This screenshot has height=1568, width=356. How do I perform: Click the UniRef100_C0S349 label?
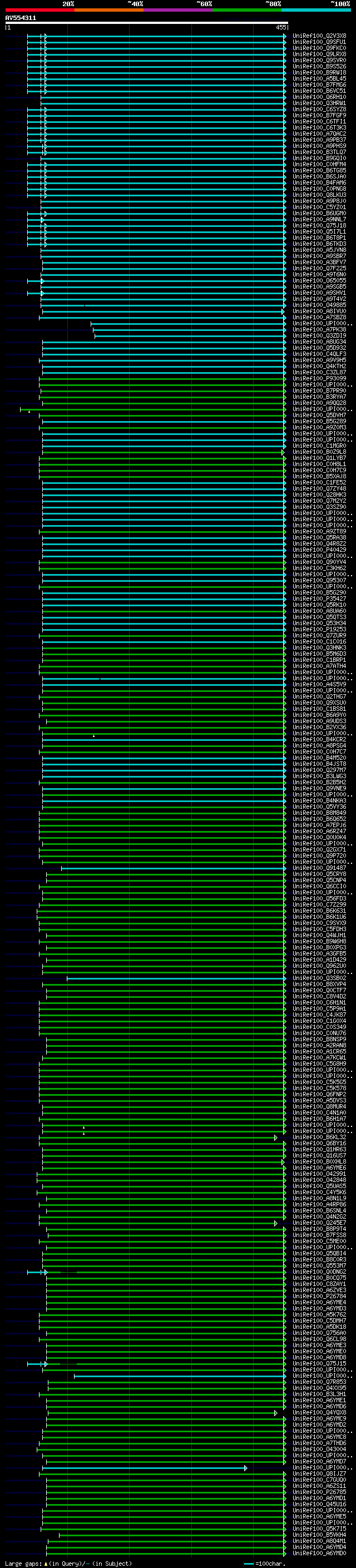click(x=319, y=1027)
